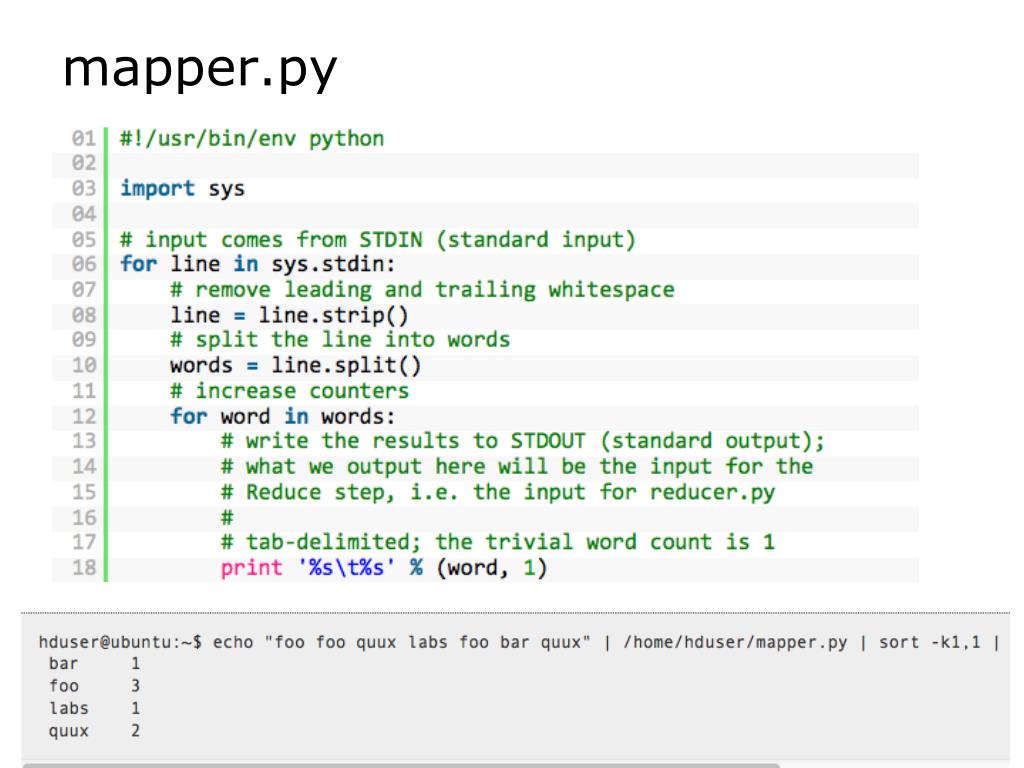Click 'for word in words:' line
Screen dimensions: 1024x768
[282, 417]
